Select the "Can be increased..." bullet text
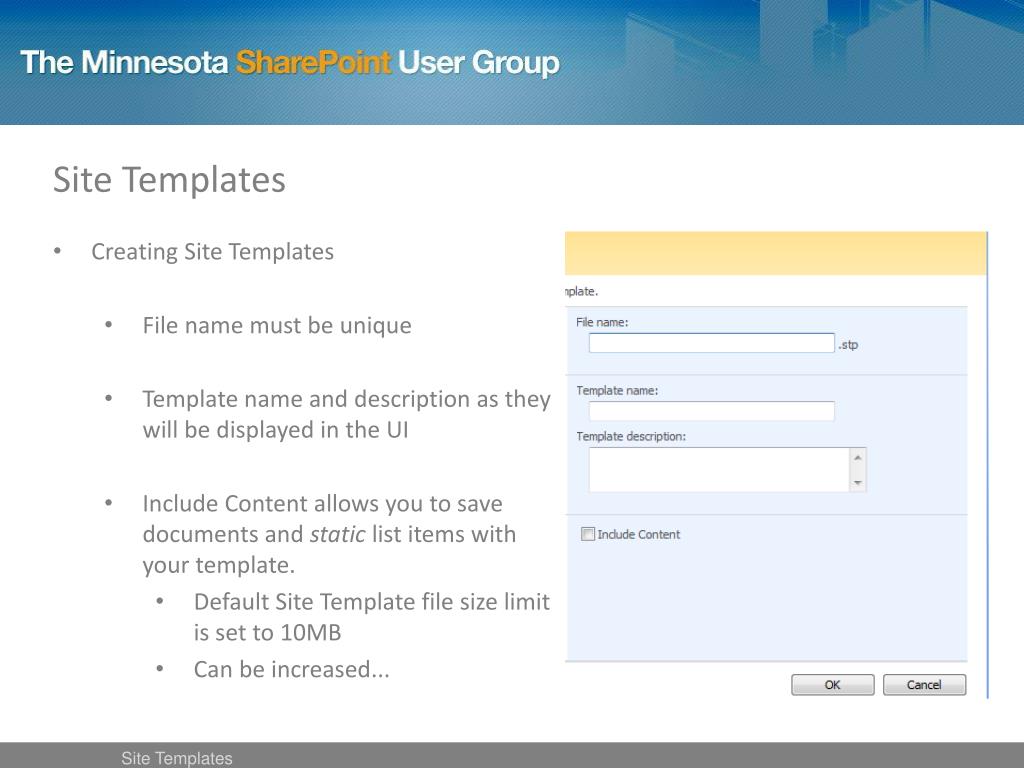1024x768 pixels. (291, 669)
